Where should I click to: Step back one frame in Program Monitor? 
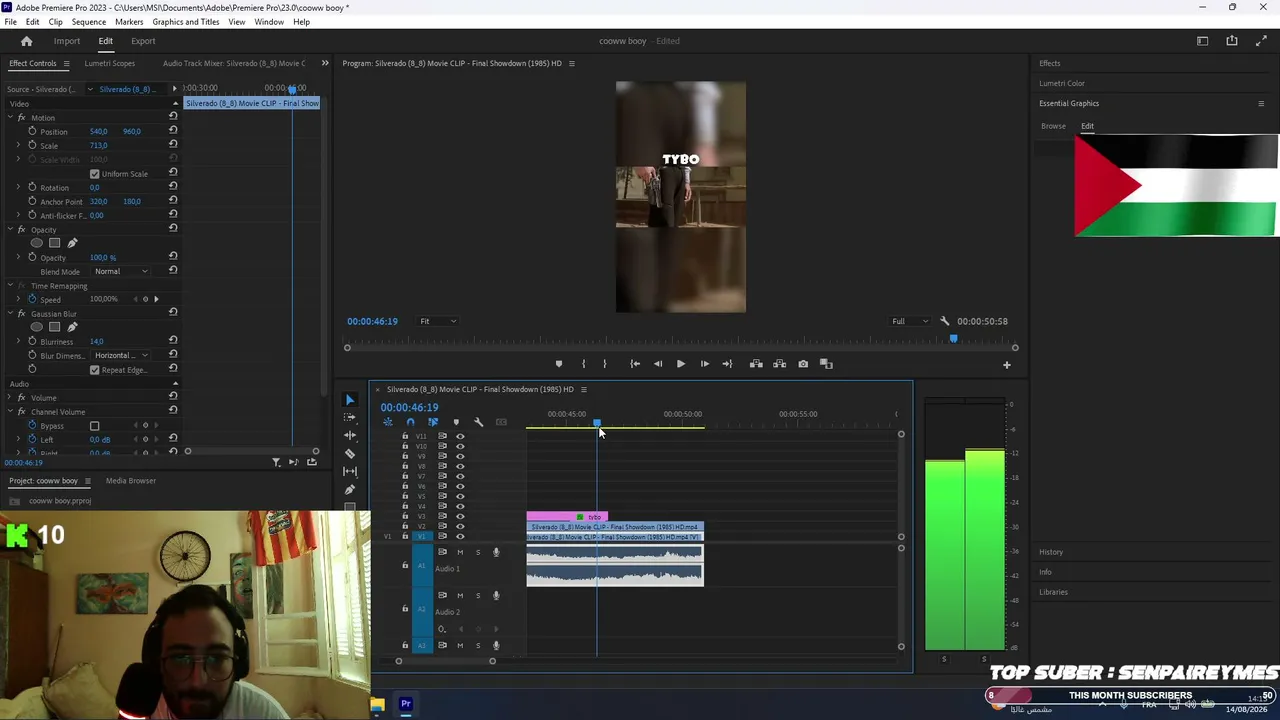point(658,364)
